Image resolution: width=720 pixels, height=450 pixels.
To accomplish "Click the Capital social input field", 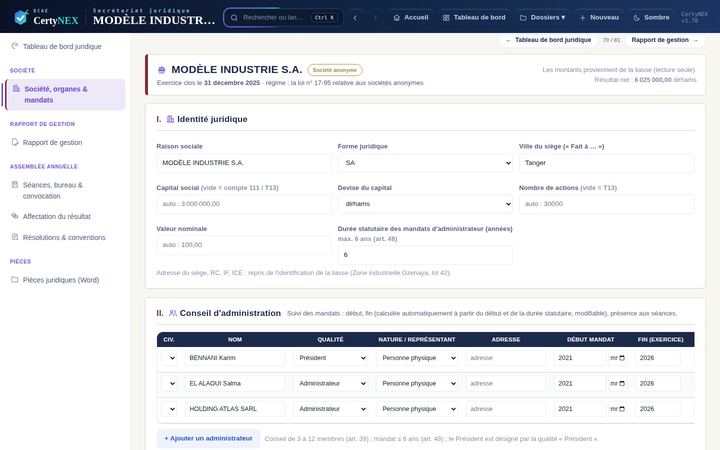I will coord(244,204).
